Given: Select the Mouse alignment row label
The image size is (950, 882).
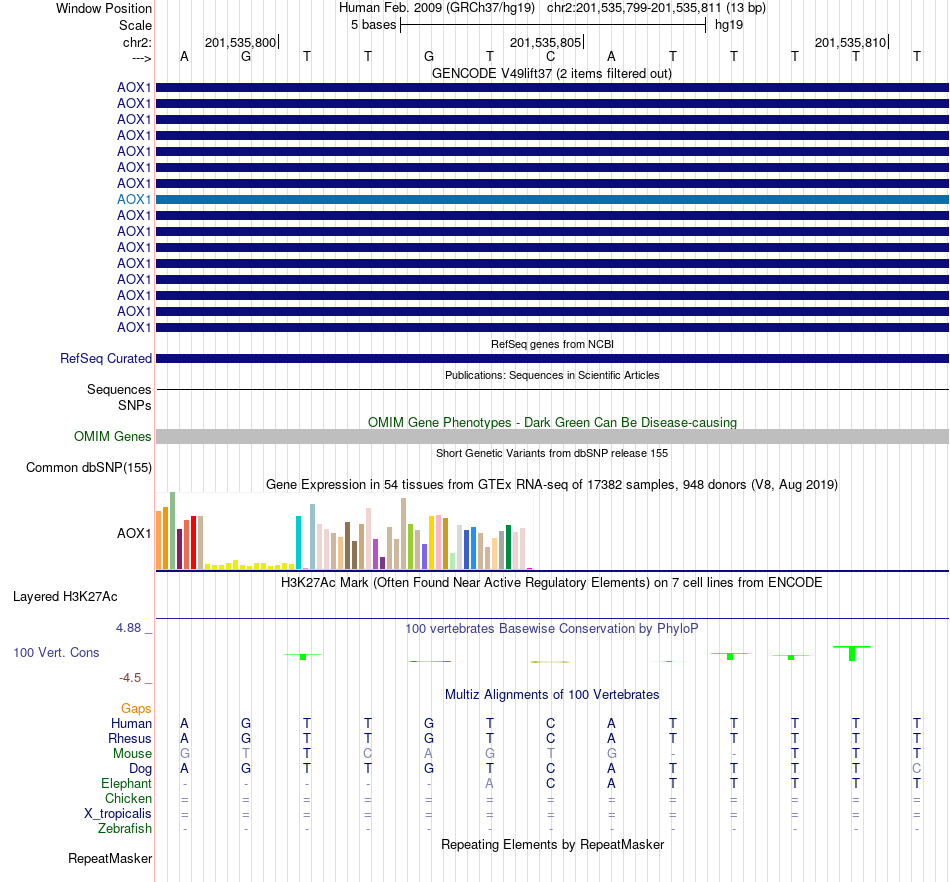Looking at the screenshot, I should click(x=132, y=754).
